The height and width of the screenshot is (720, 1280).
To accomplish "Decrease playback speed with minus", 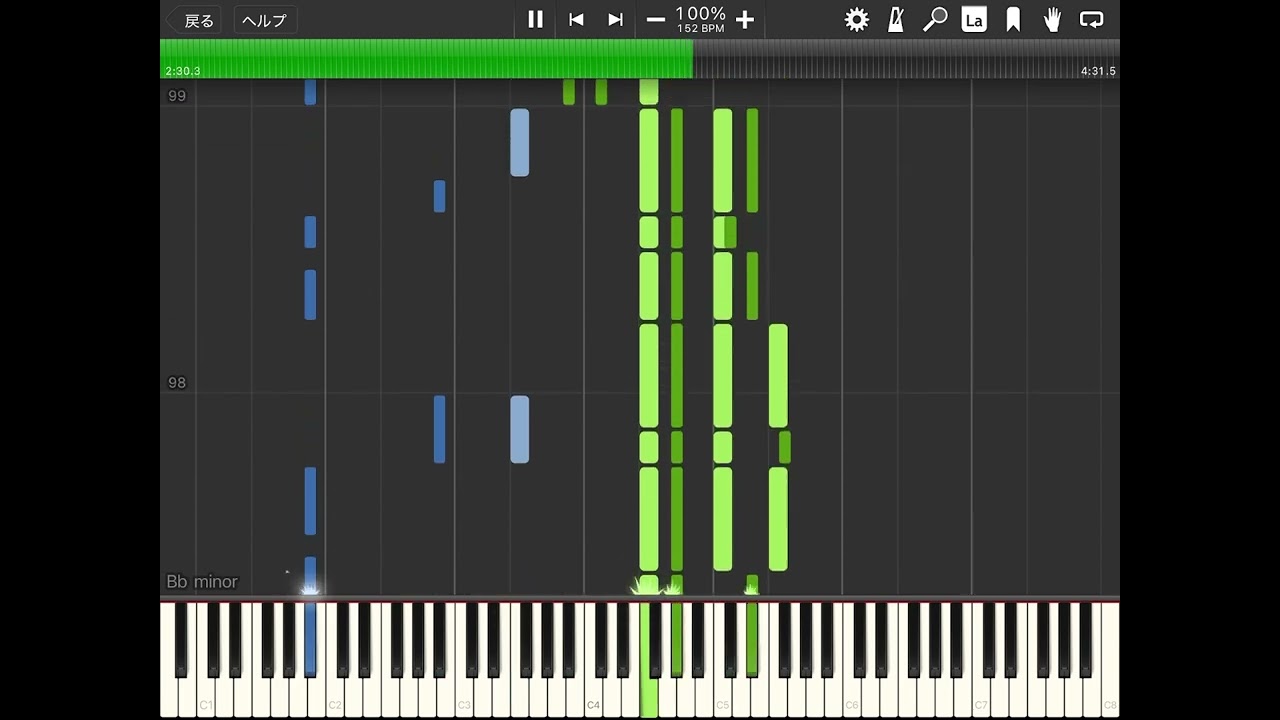I will coord(656,19).
